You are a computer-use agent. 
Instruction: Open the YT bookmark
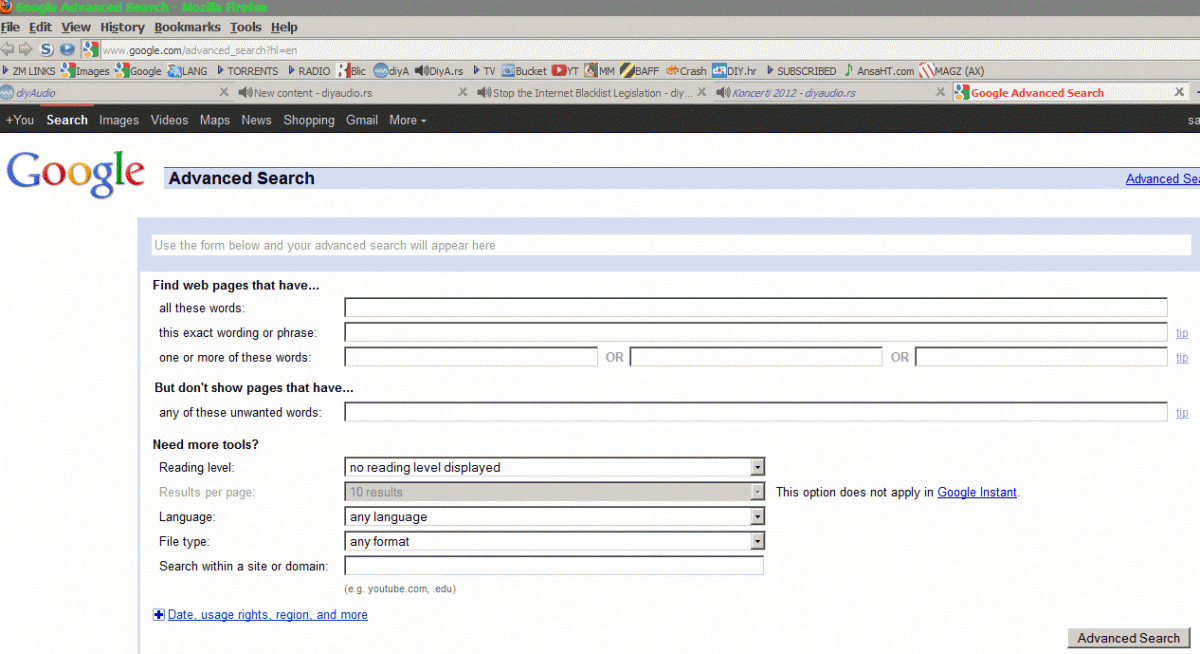coord(566,71)
